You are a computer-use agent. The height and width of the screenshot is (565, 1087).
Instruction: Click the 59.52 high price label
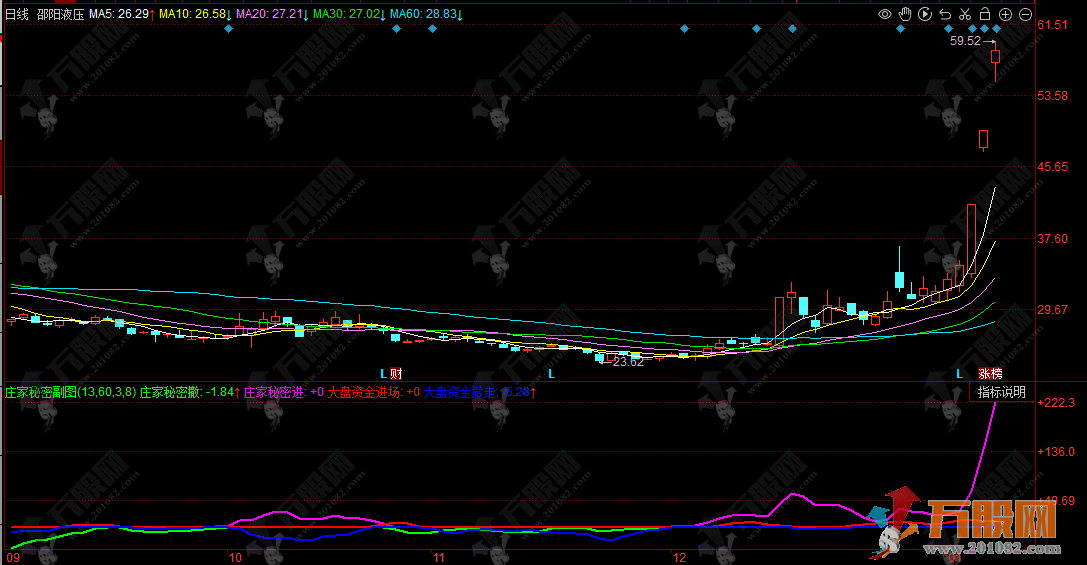coord(965,41)
